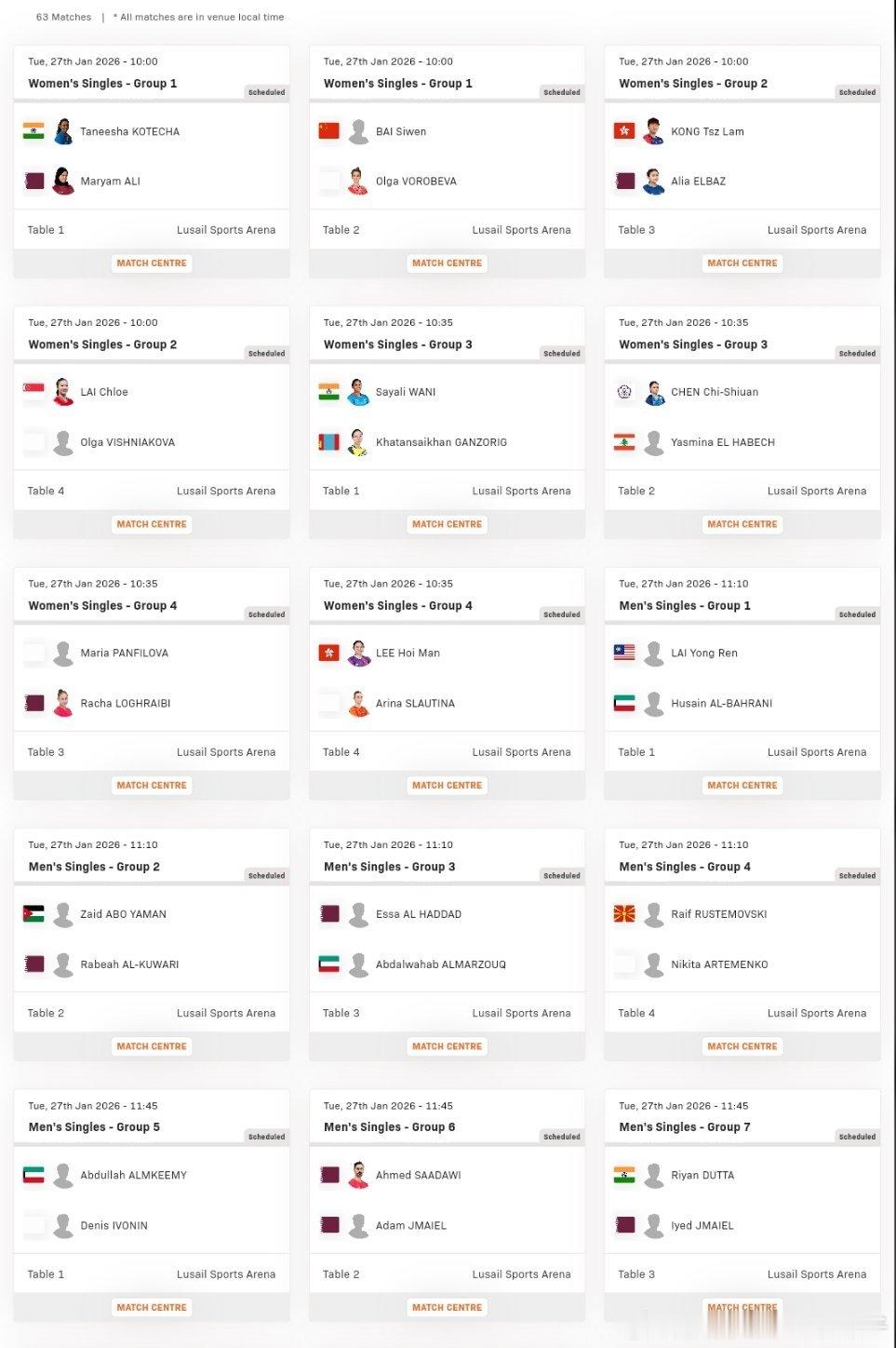Click player name Olga VOROBEVA
Viewport: 896px width, 1348px height.
[x=416, y=182]
